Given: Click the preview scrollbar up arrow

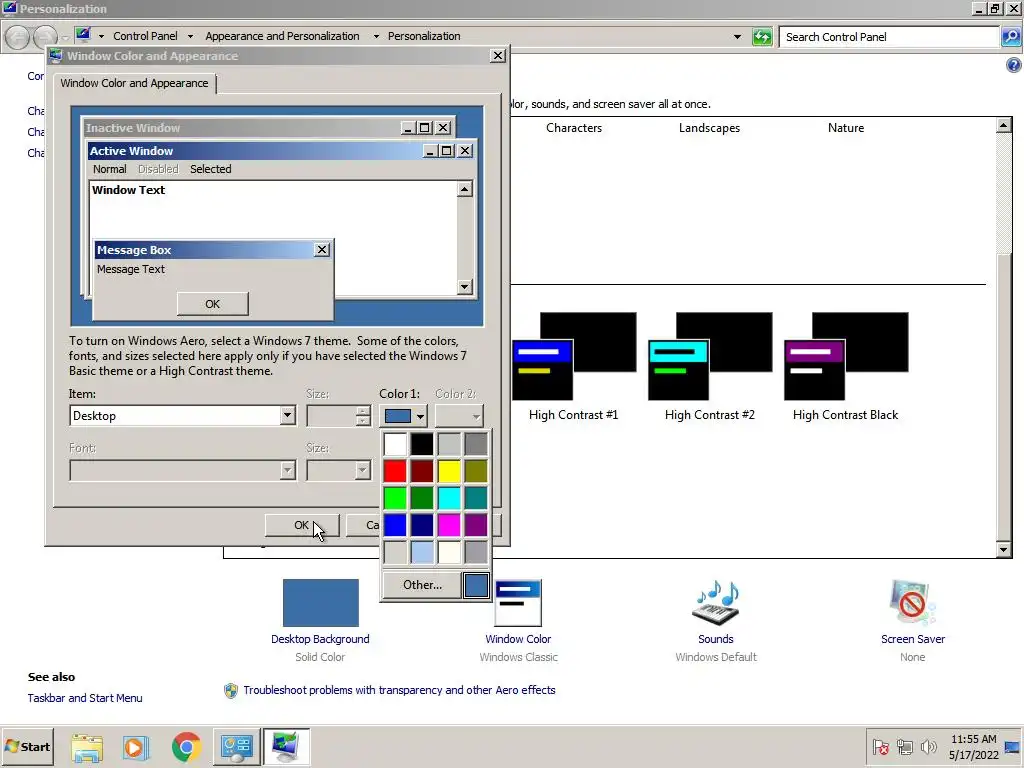Looking at the screenshot, I should coord(464,189).
